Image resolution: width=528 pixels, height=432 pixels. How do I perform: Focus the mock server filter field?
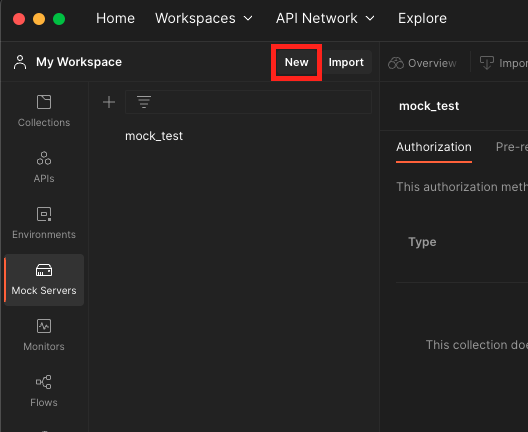pyautogui.click(x=249, y=102)
